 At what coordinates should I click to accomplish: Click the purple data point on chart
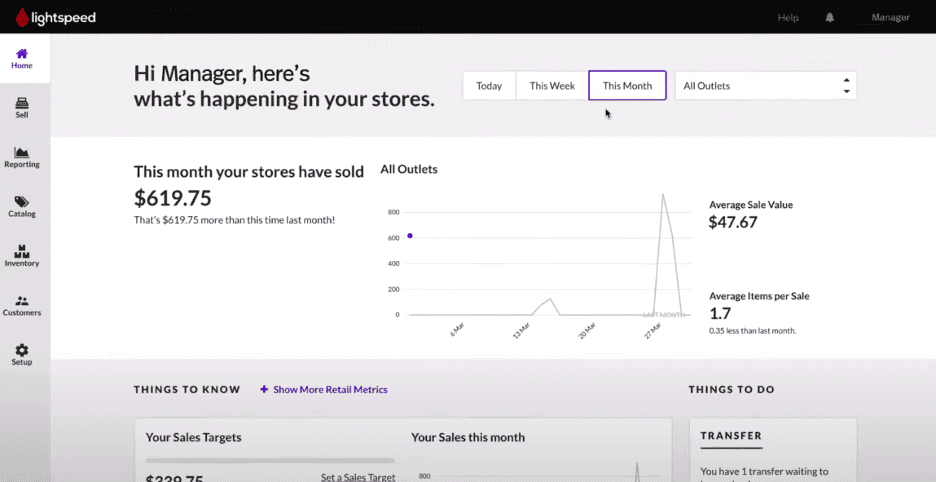410,236
